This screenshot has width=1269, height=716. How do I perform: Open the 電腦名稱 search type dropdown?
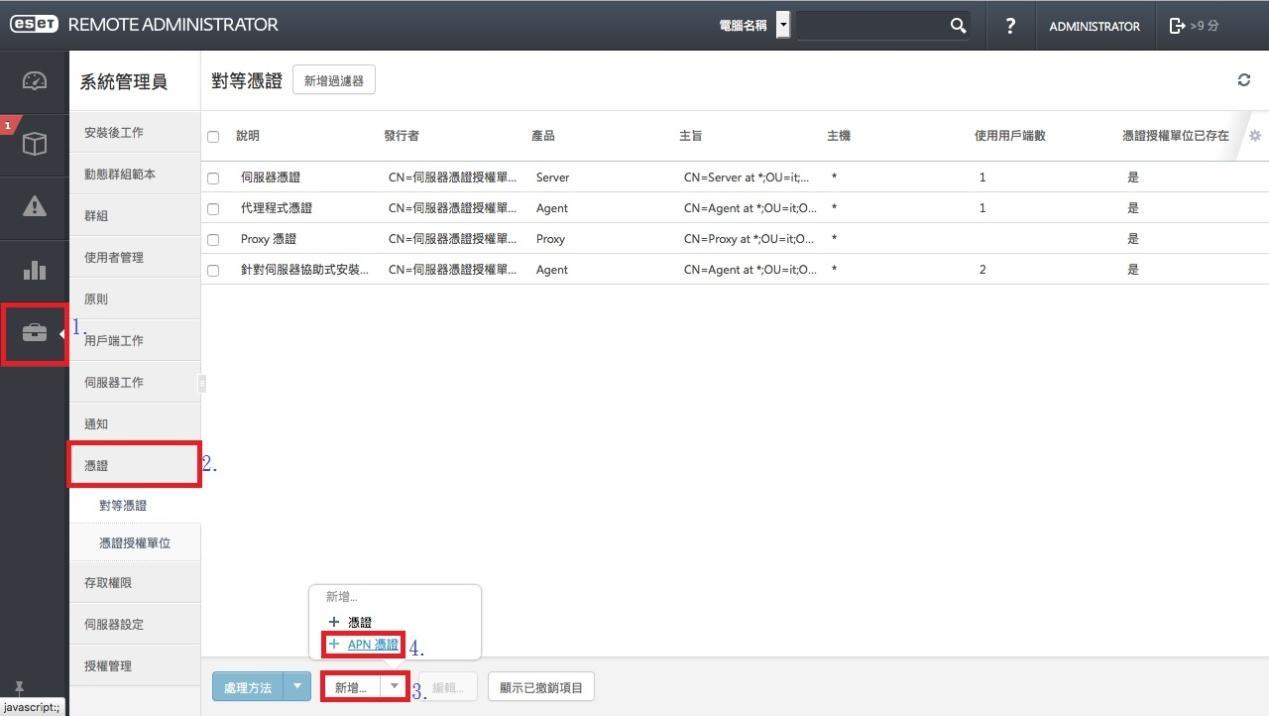click(783, 25)
